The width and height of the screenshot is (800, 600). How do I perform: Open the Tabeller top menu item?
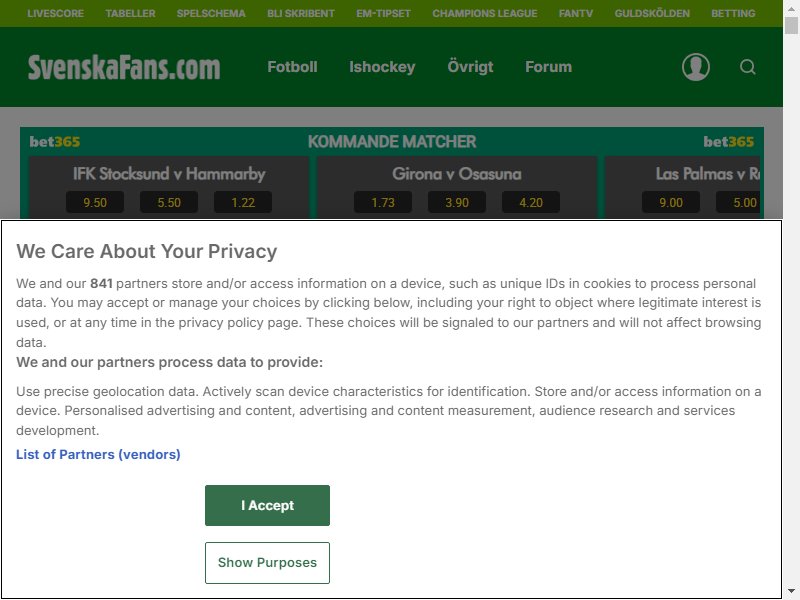point(131,13)
